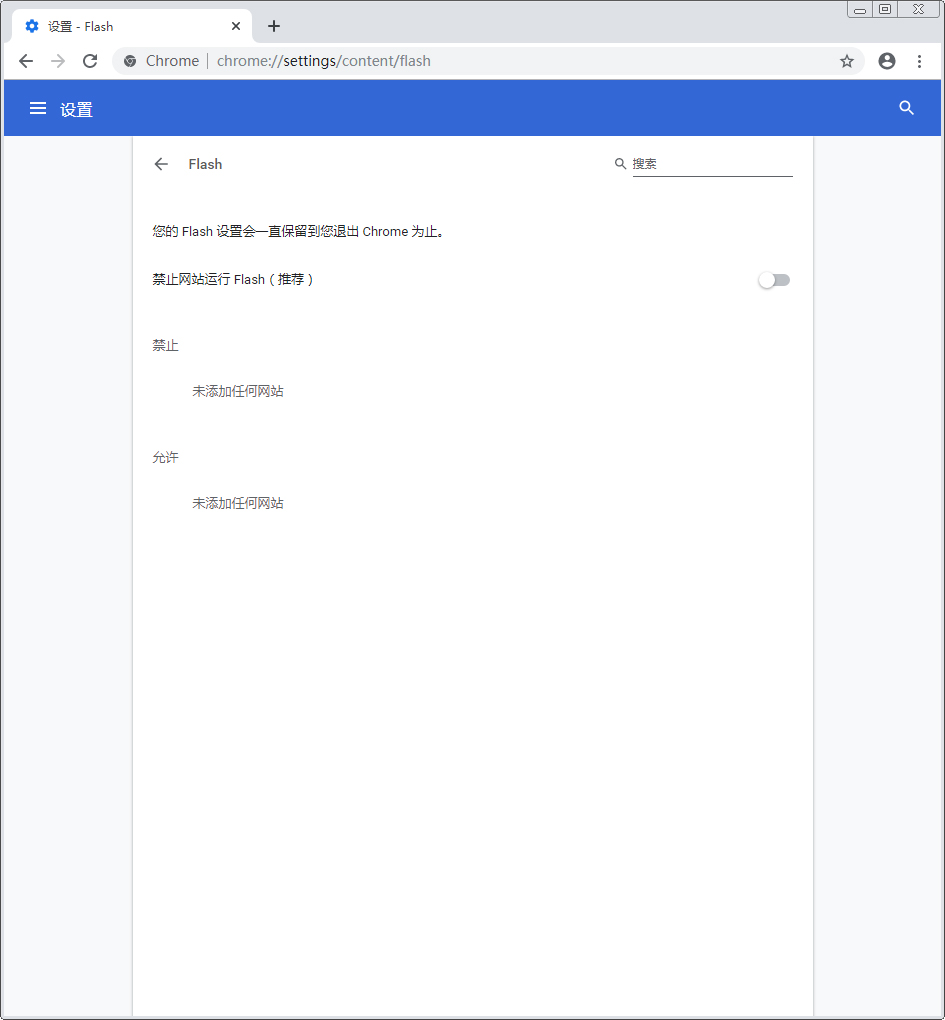Click the 允许 section label
Screen dimensions: 945x1020
click(x=165, y=457)
